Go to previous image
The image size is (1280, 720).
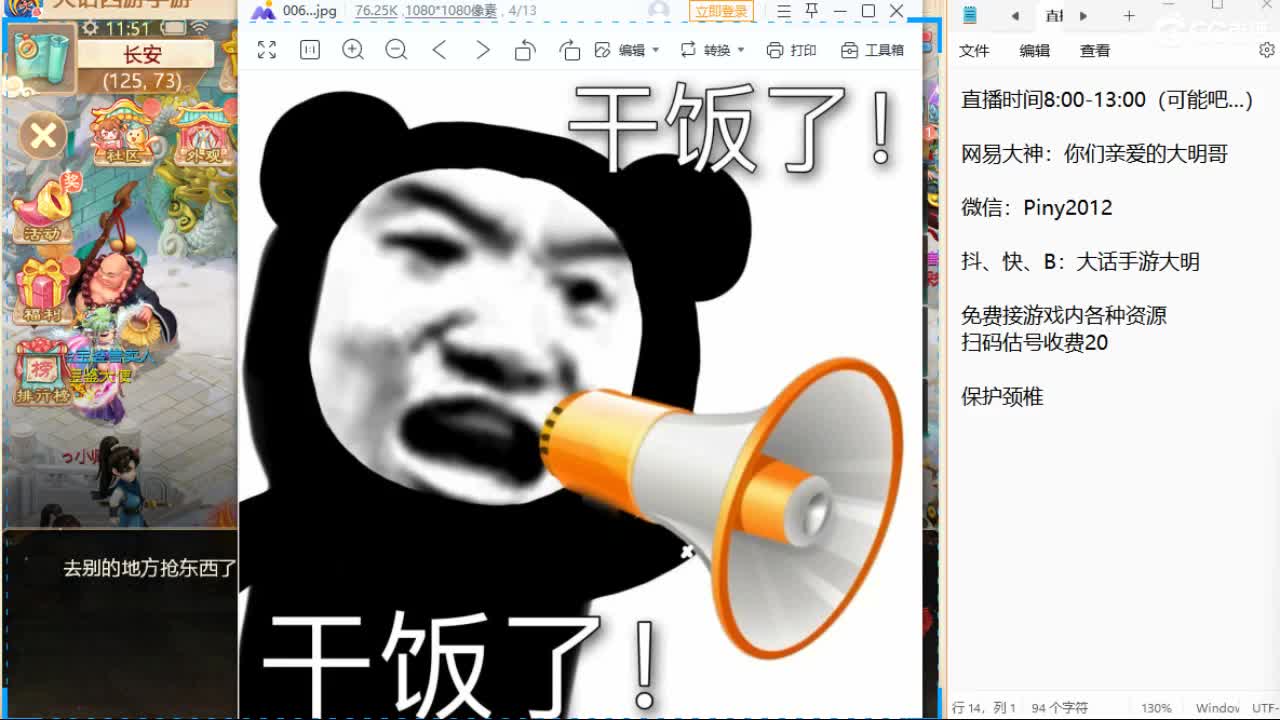(x=439, y=50)
